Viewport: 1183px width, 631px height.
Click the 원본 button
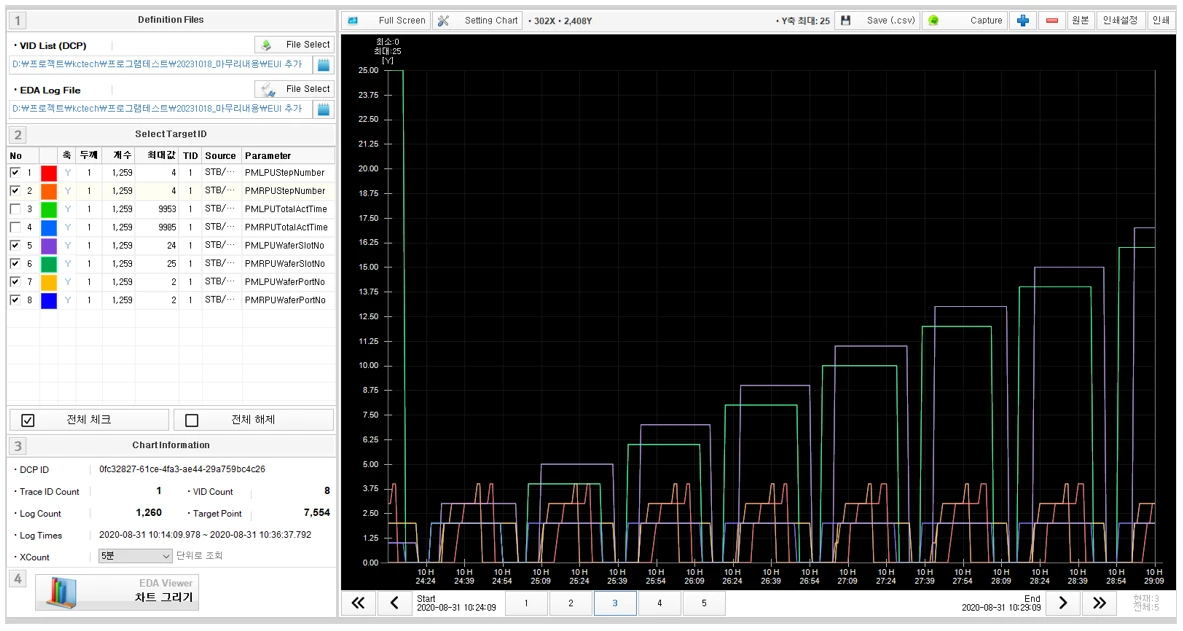pyautogui.click(x=1080, y=20)
